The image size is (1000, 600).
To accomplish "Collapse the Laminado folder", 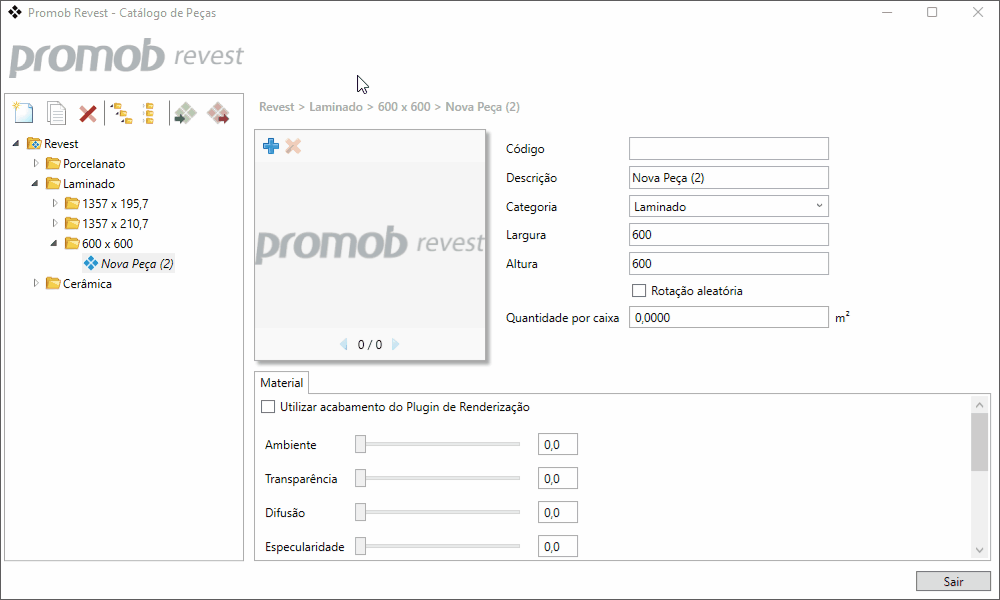I will (x=35, y=184).
